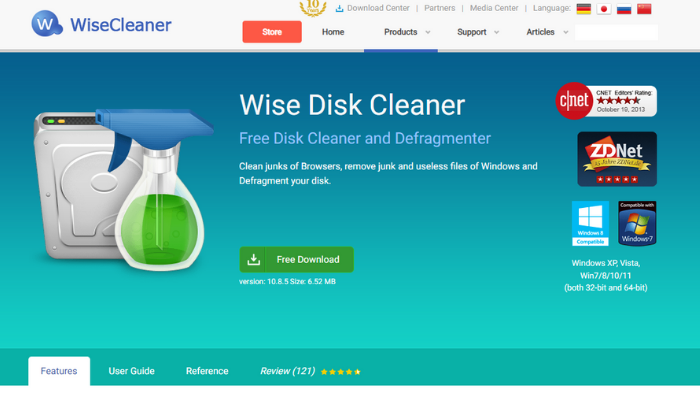This screenshot has height=400, width=700.
Task: Expand the Support dropdown menu
Action: click(478, 32)
